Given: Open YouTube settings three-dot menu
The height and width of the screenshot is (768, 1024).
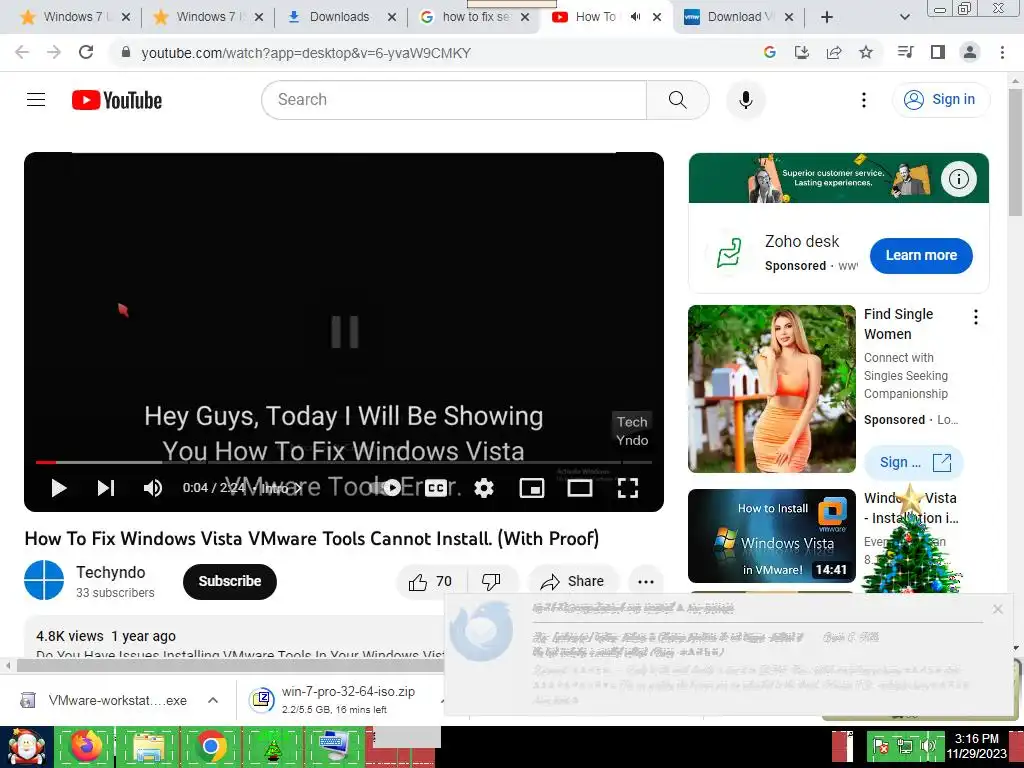Looking at the screenshot, I should click(863, 100).
